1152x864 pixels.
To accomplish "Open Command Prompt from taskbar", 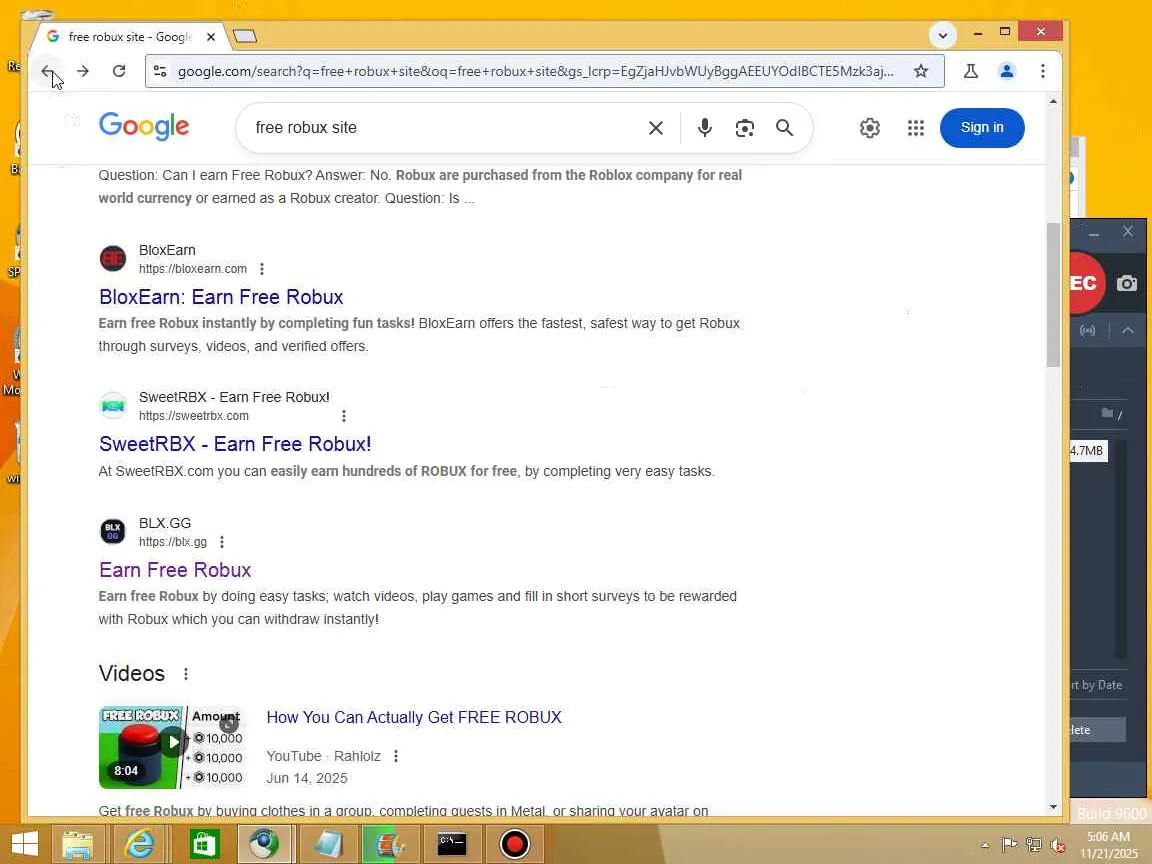I will (451, 844).
